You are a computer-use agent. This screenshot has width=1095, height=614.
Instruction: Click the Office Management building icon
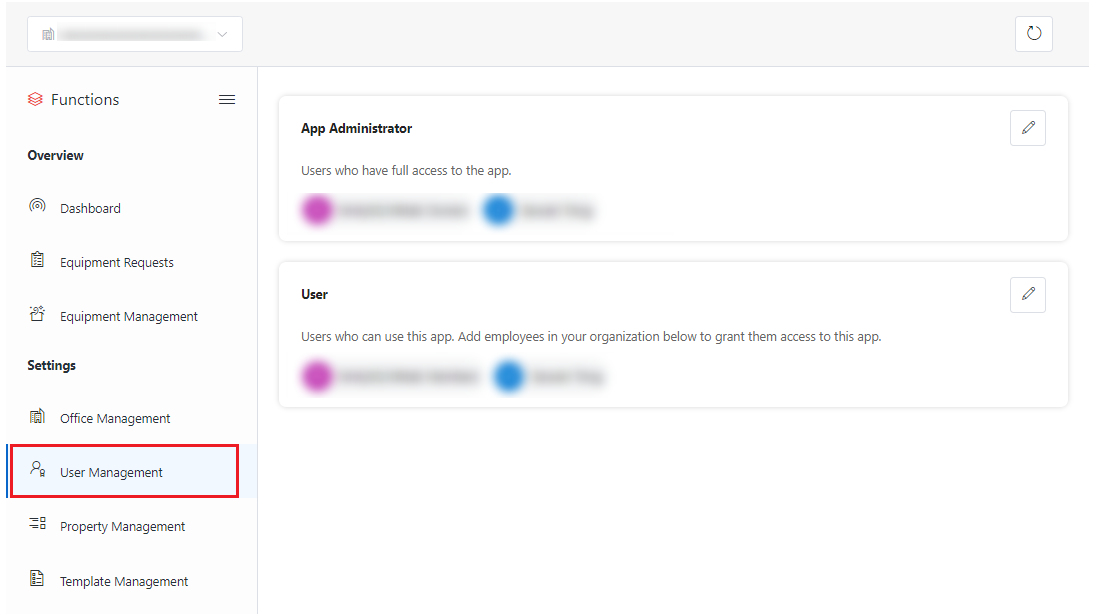tap(37, 417)
